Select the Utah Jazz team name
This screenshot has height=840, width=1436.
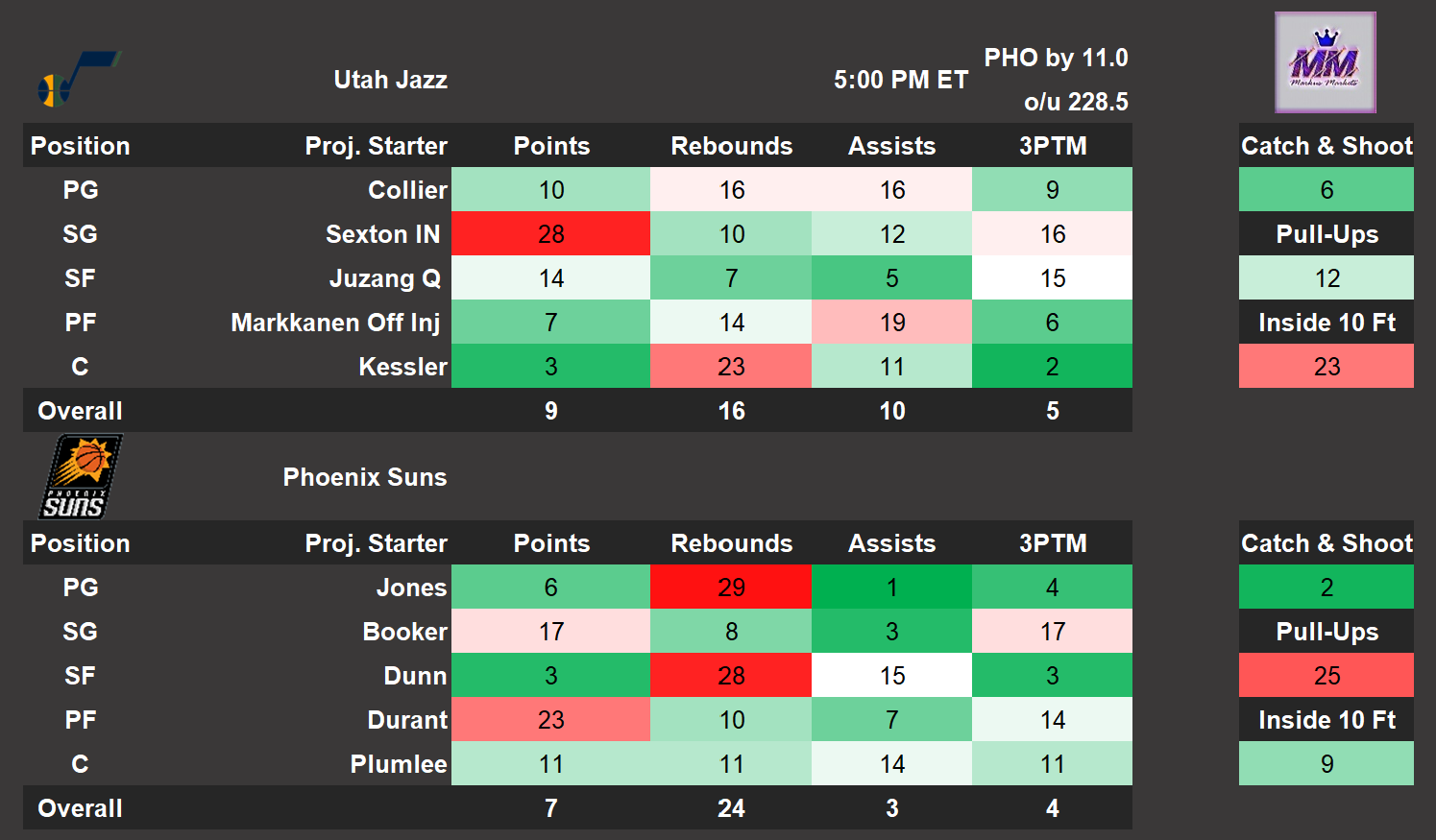[390, 80]
